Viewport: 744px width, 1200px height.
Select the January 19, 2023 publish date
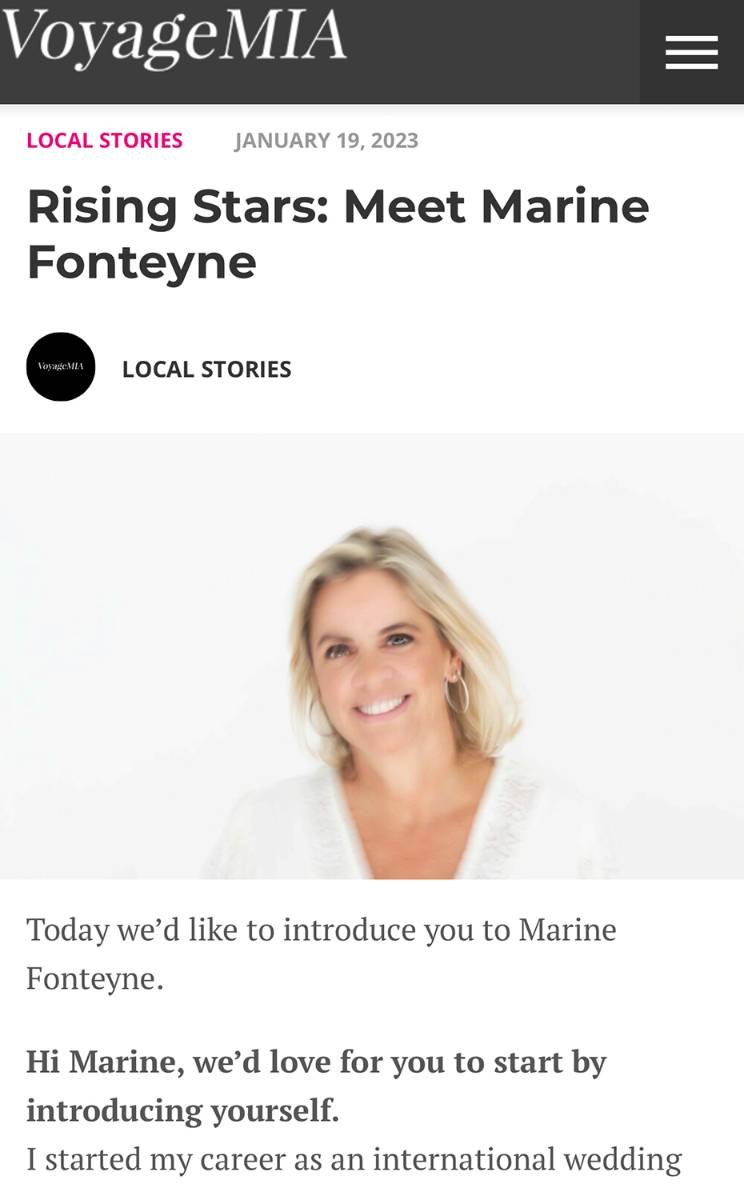tap(327, 140)
